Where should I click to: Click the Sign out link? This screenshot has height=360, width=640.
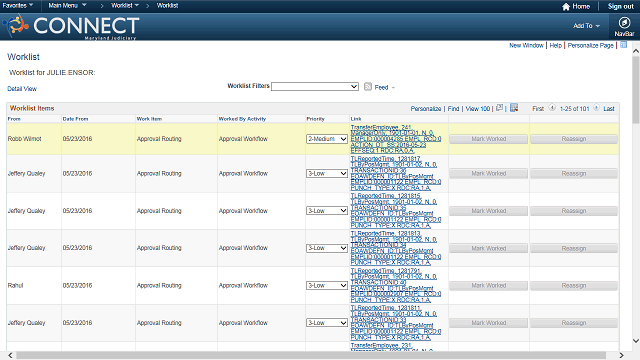tap(620, 7)
